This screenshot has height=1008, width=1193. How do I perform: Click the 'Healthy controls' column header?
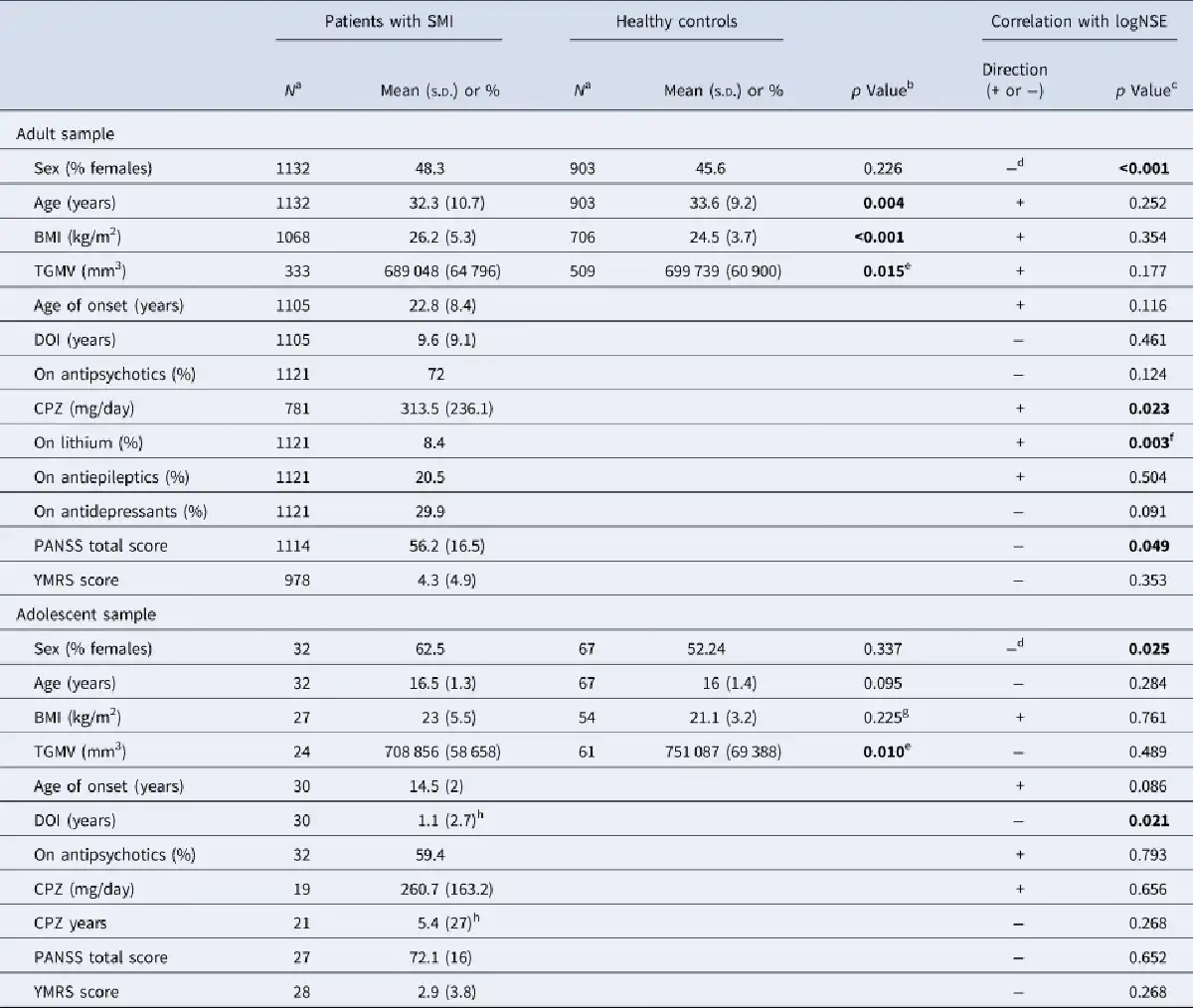[x=676, y=21]
